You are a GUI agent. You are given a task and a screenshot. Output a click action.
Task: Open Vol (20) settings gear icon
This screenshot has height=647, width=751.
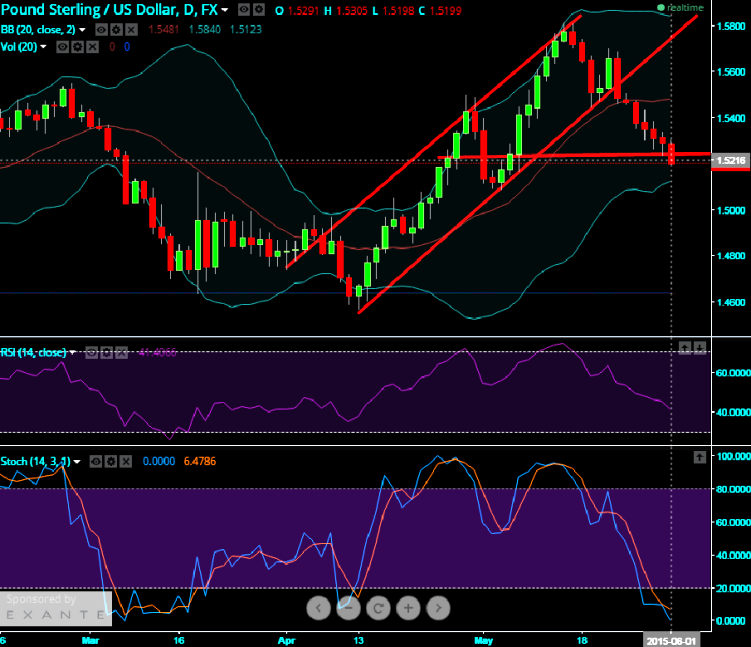(78, 47)
